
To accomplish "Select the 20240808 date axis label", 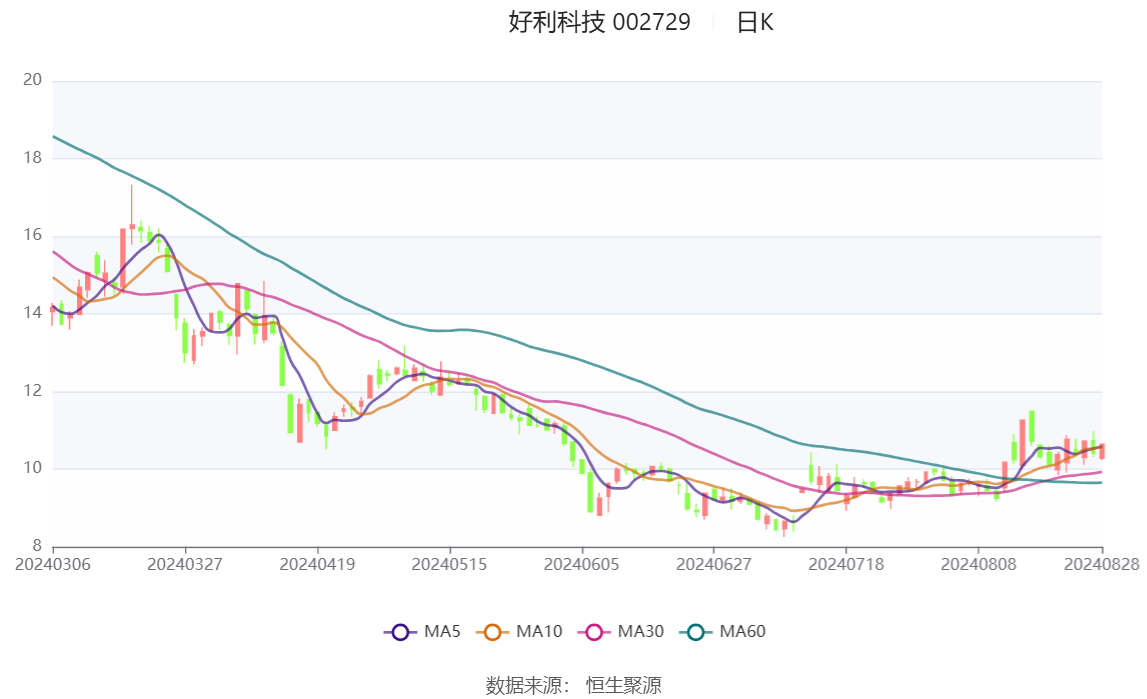I will click(978, 564).
